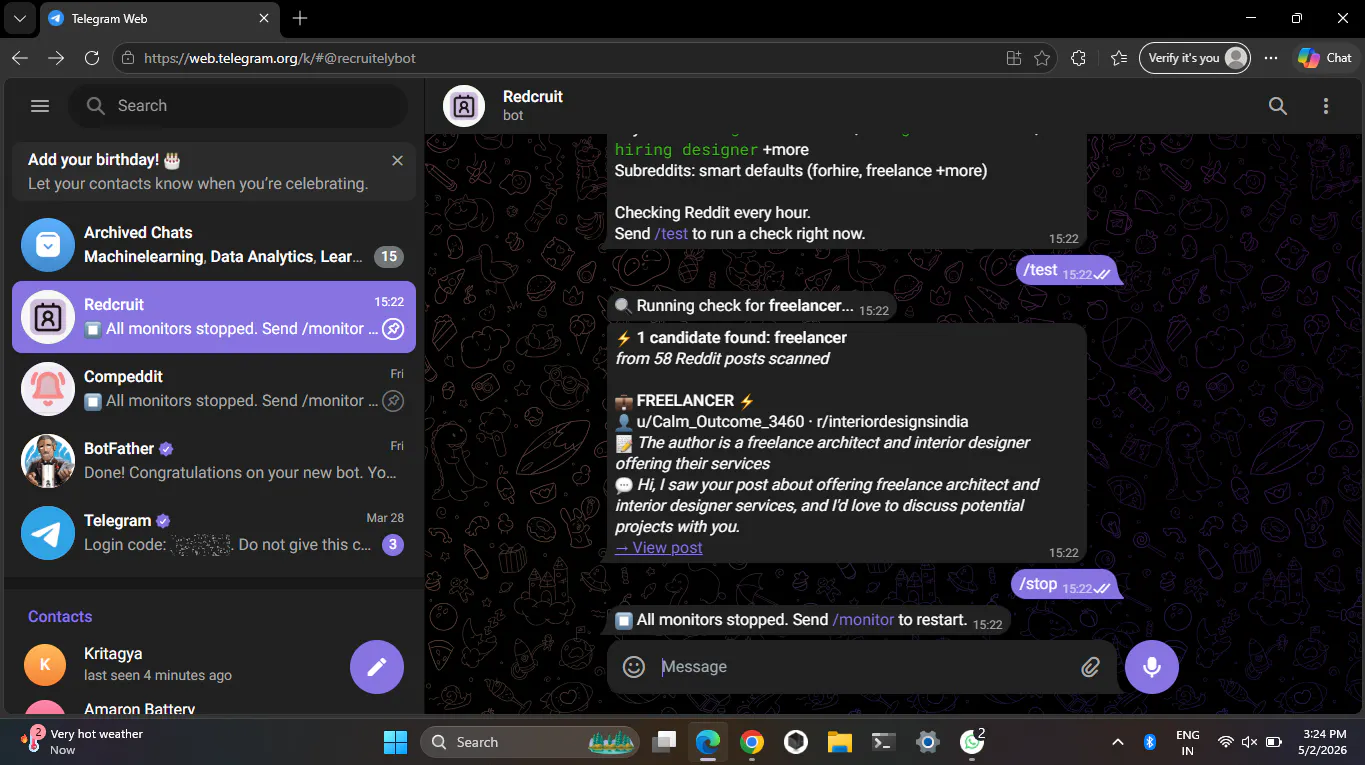Open the tab actions dropdown

[20, 18]
